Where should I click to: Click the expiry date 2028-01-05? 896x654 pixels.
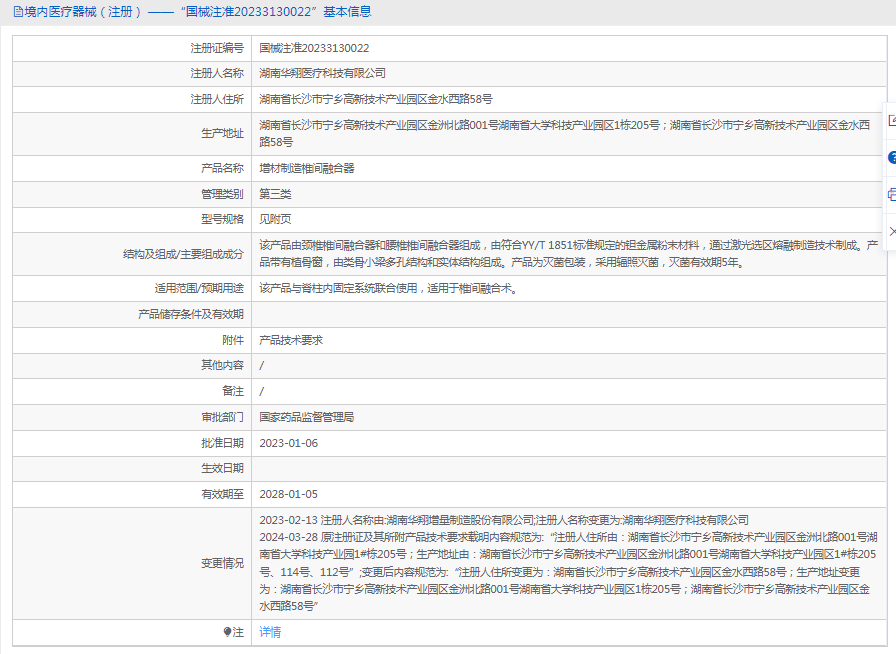[x=288, y=494]
